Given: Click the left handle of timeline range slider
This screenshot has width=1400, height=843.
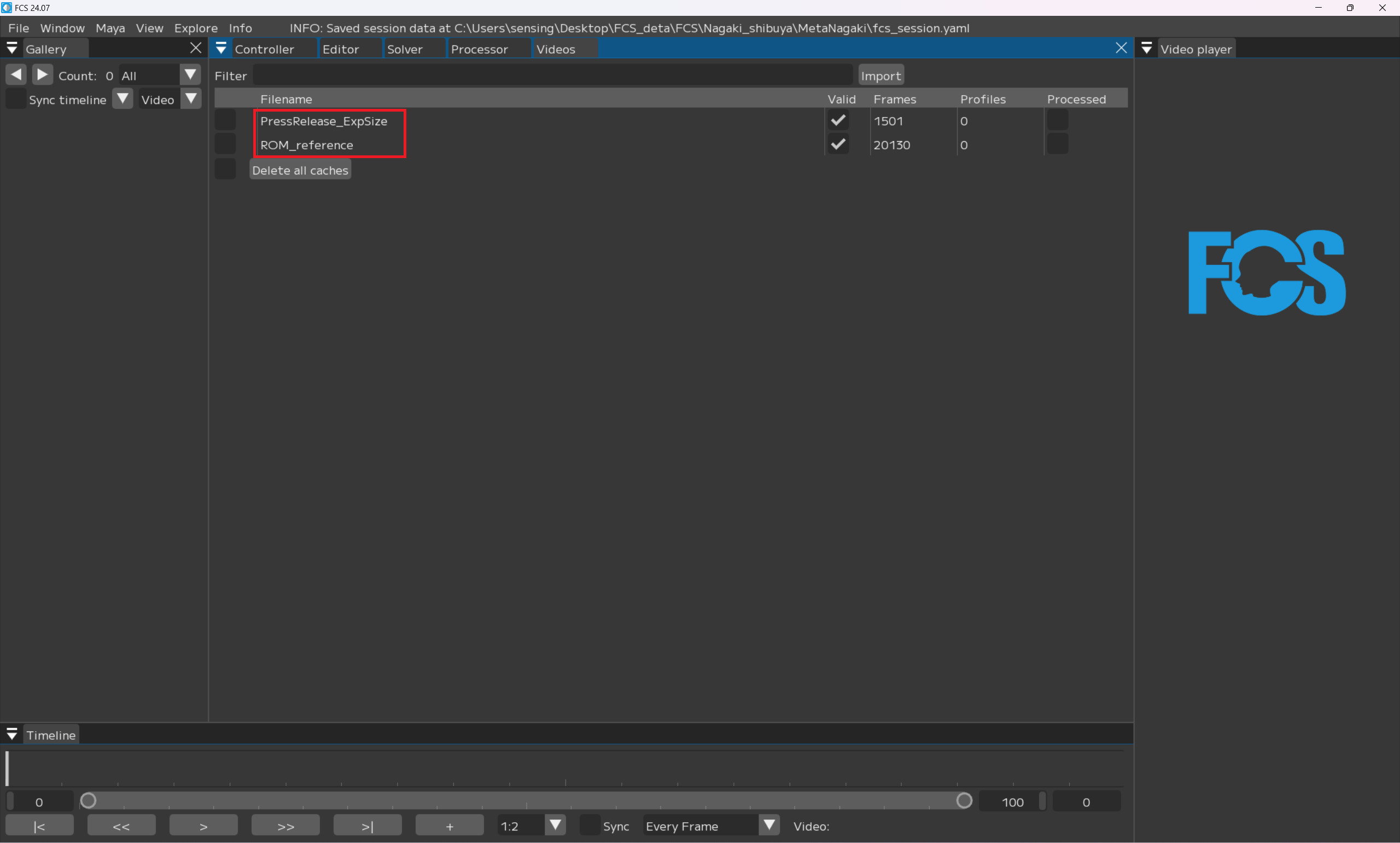Looking at the screenshot, I should point(88,801).
